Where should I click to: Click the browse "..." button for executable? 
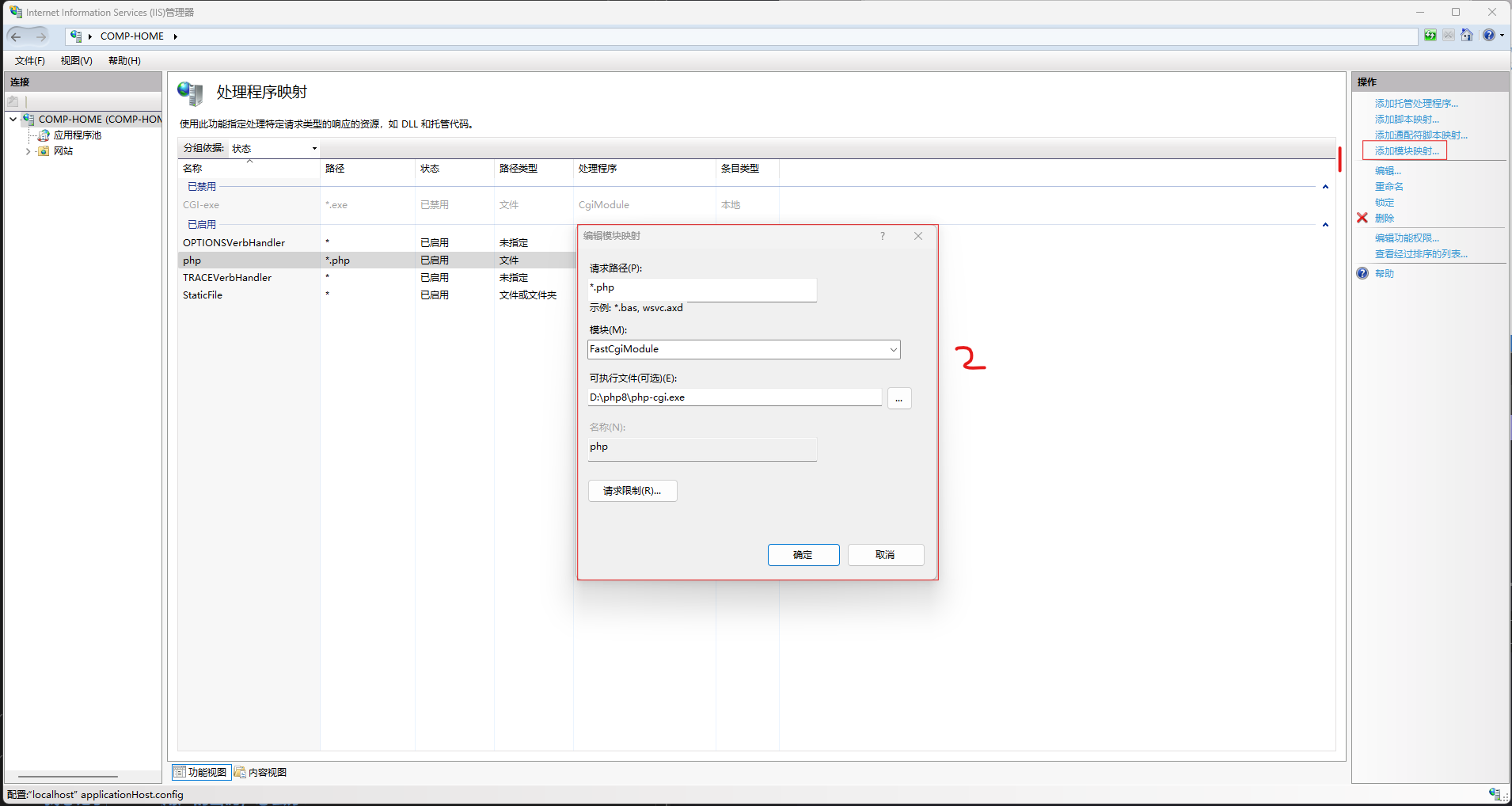898,398
